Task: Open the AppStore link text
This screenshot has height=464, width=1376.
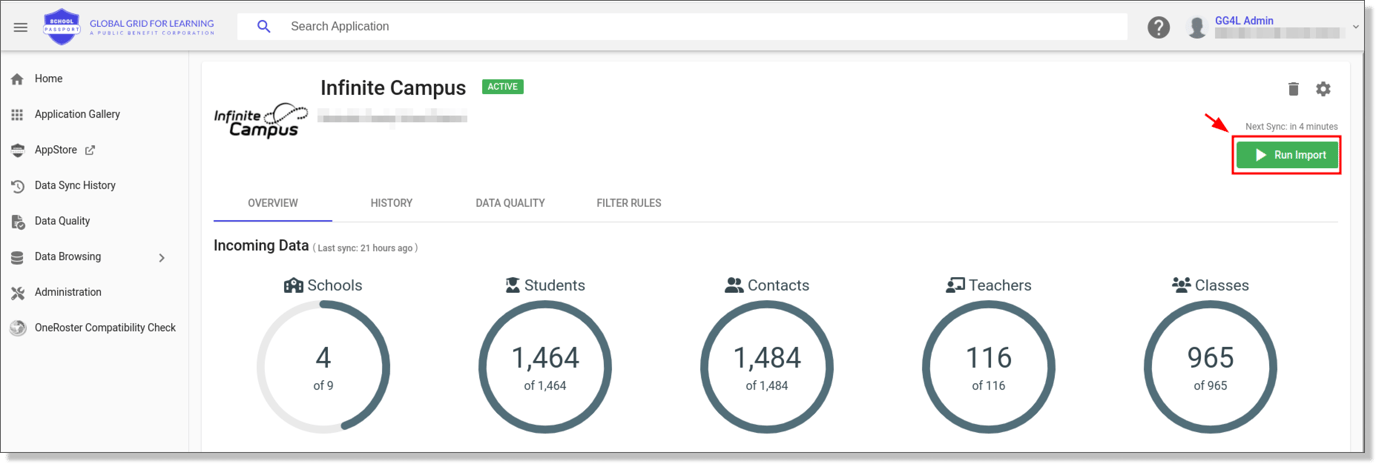Action: pyautogui.click(x=55, y=150)
